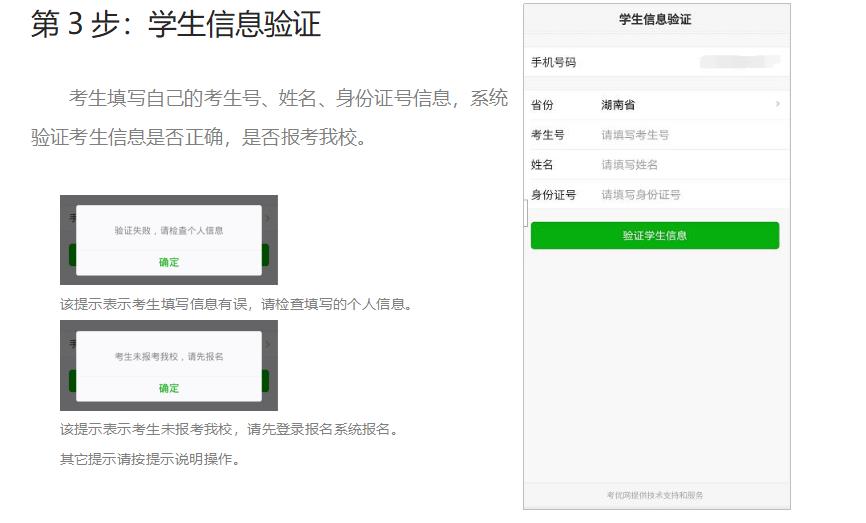Click the caption about 登录报名系统报名
This screenshot has width=866, height=523.
pos(229,430)
